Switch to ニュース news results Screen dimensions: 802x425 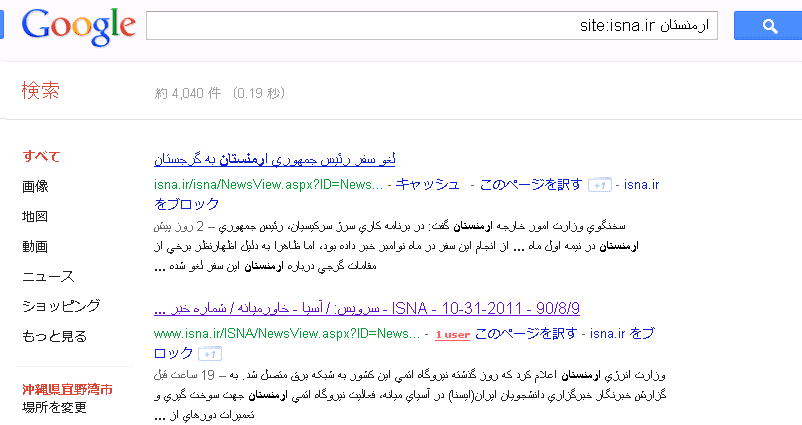tap(48, 277)
